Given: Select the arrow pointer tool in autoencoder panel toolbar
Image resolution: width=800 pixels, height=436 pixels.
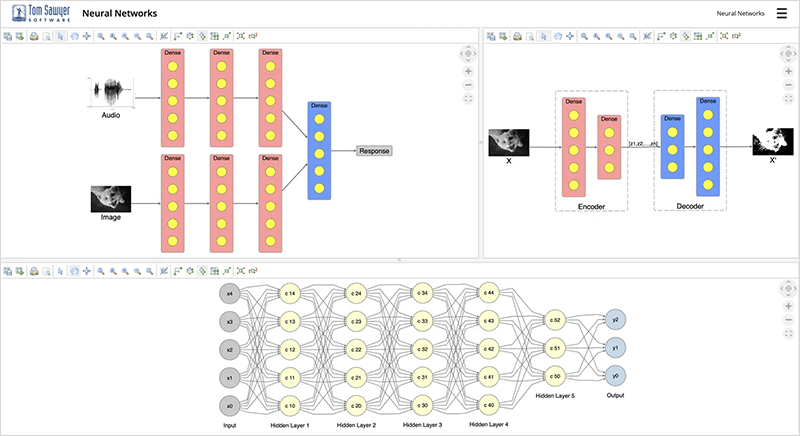Looking at the screenshot, I should coord(544,36).
